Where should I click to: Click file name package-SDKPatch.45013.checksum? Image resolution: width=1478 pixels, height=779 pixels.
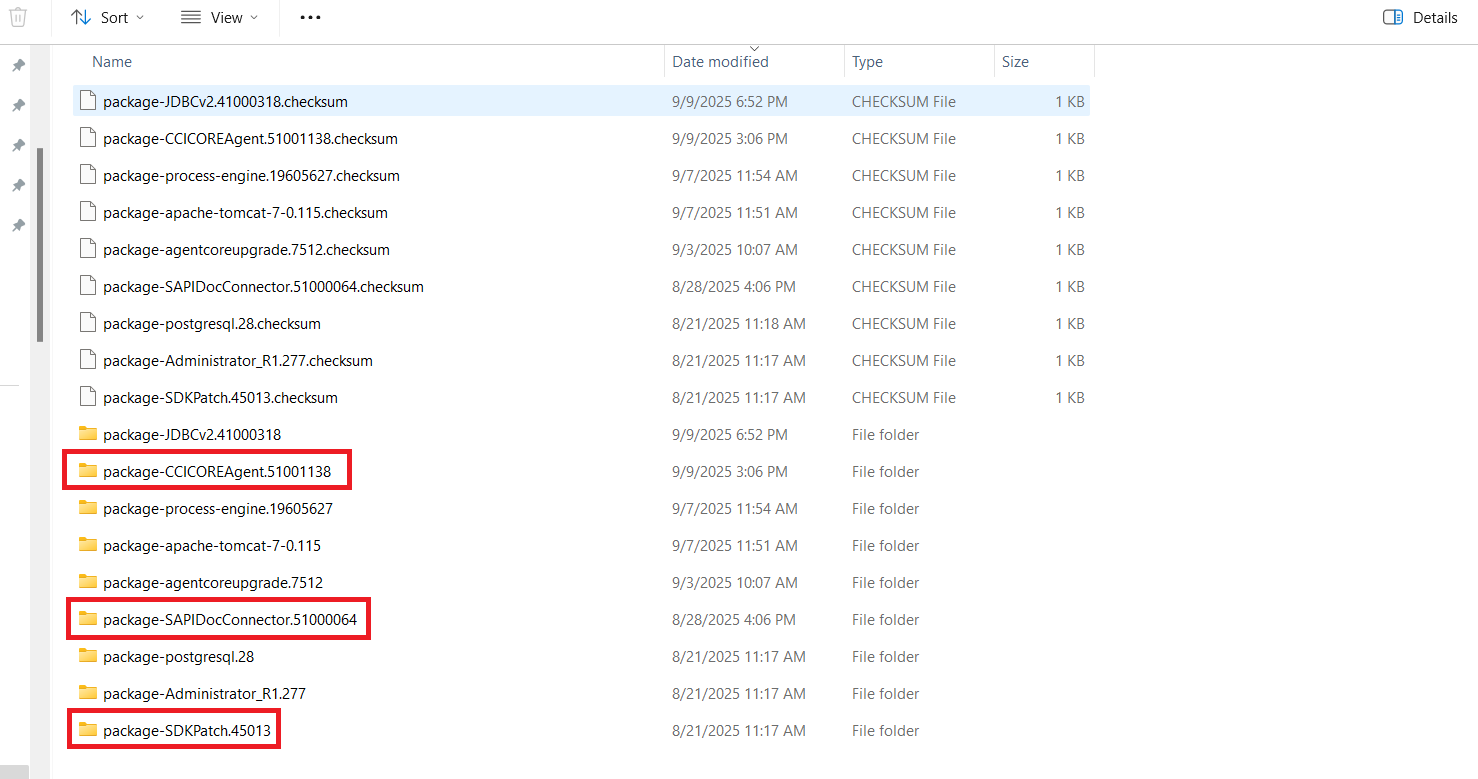(x=220, y=398)
